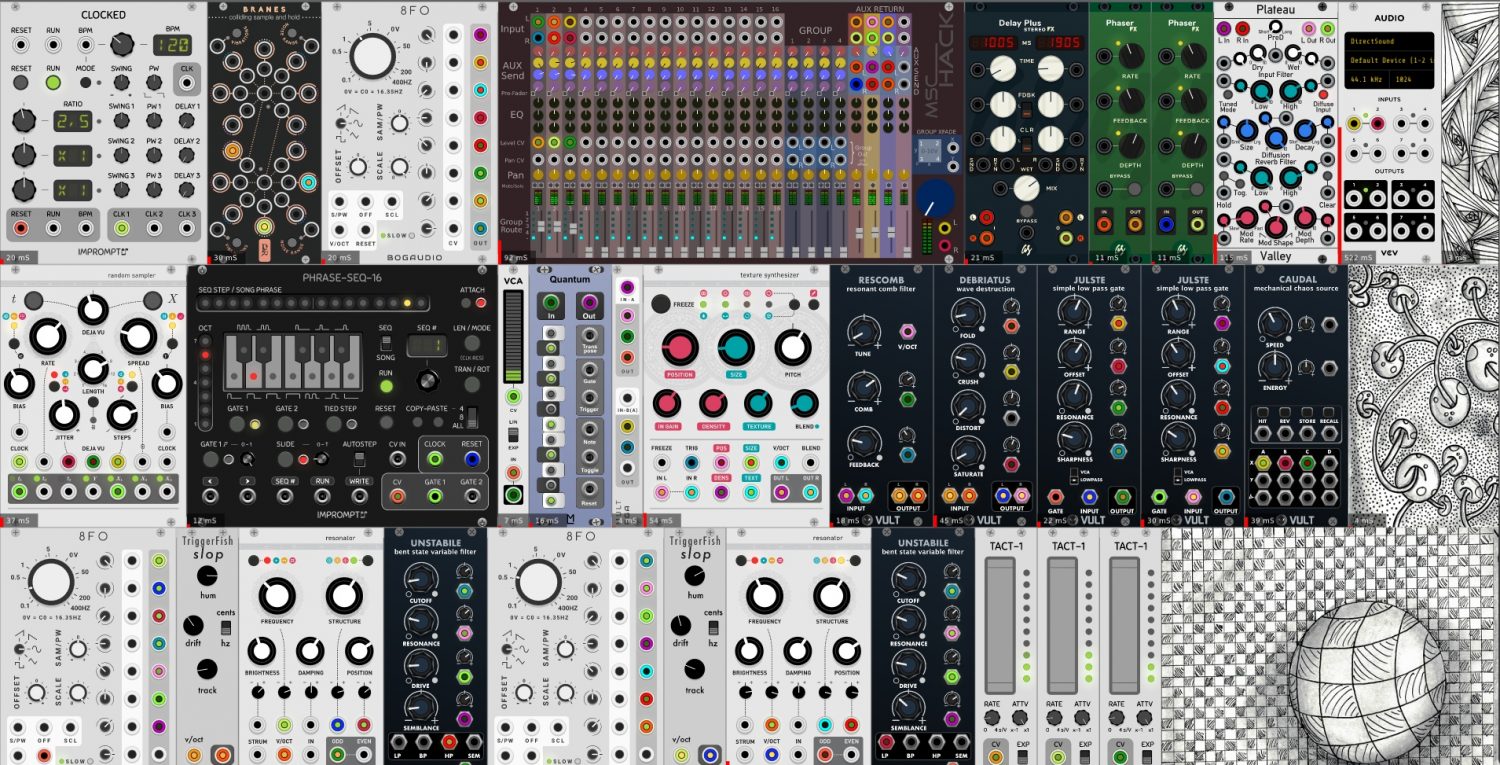Click the RATIO display reading 2,5 on Clocked
The height and width of the screenshot is (765, 1500).
(73, 120)
